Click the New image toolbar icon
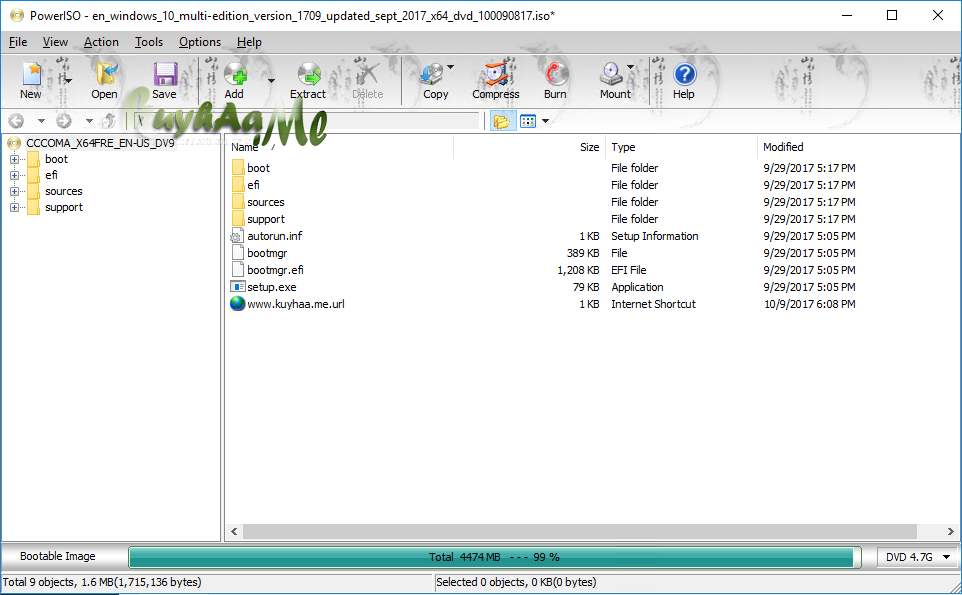962x595 pixels. (x=31, y=74)
